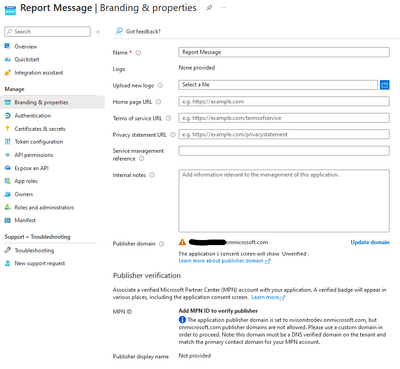400x369 pixels.
Task: Collapse the sidebar with the double chevron
Action: click(98, 32)
